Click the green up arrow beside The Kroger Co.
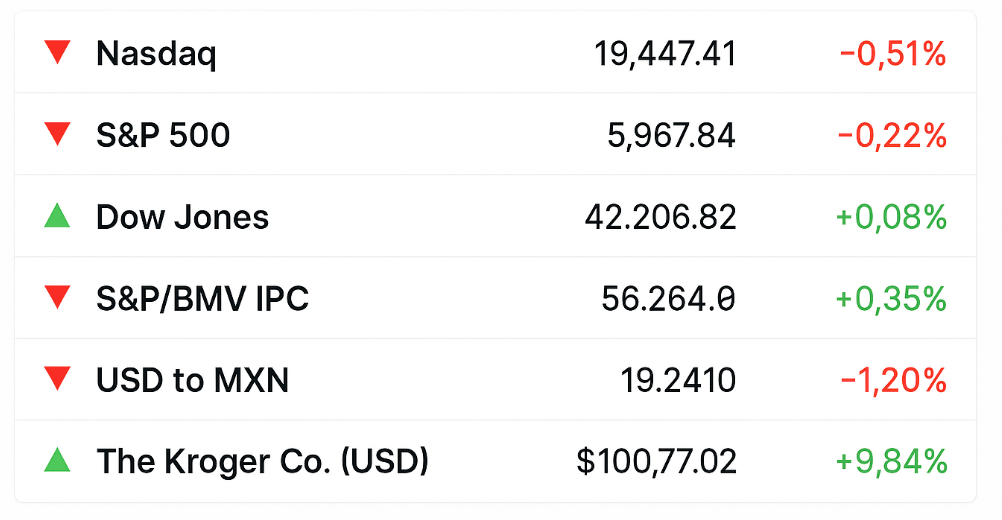Screen dimensions: 1002x520 pyautogui.click(x=57, y=460)
